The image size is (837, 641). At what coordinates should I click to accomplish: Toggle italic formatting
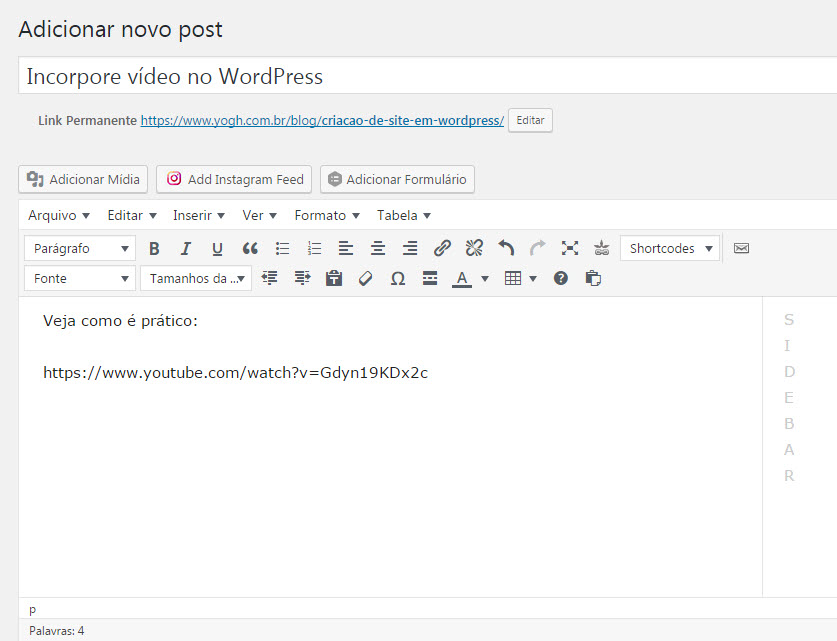pyautogui.click(x=185, y=248)
